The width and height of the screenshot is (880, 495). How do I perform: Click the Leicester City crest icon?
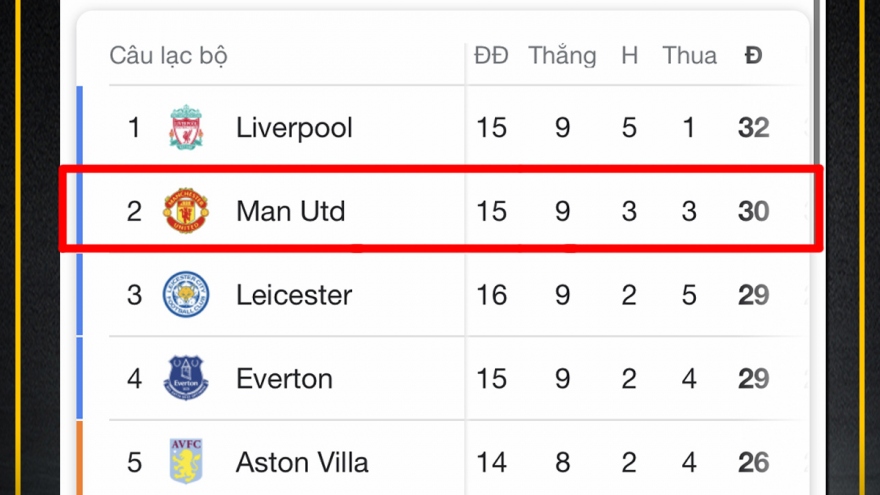[x=186, y=295]
